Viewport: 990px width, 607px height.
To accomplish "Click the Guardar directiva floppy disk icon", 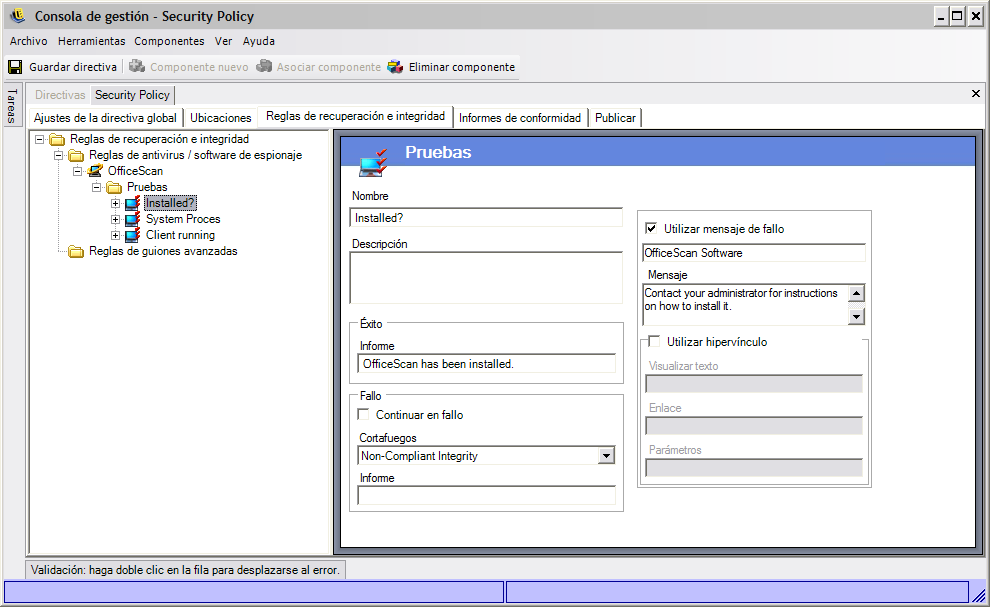I will [x=15, y=67].
